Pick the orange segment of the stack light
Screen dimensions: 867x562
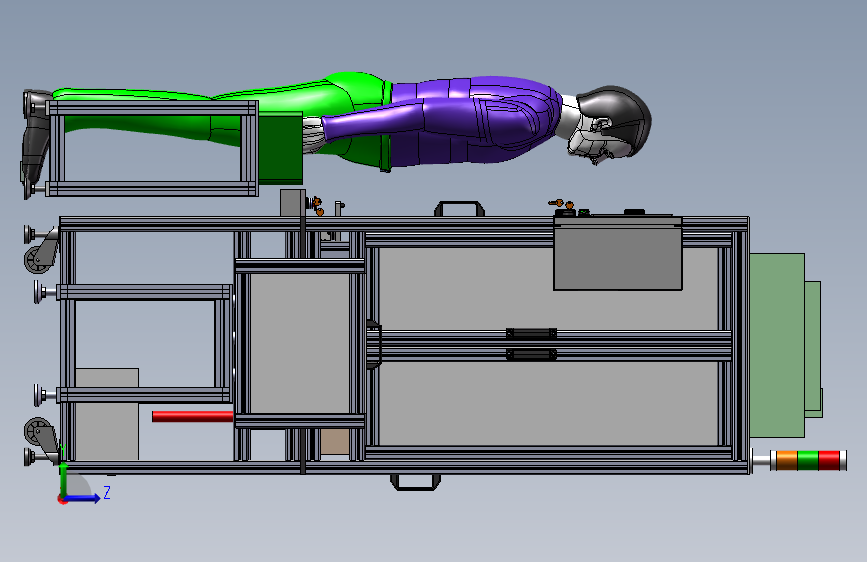[x=787, y=461]
